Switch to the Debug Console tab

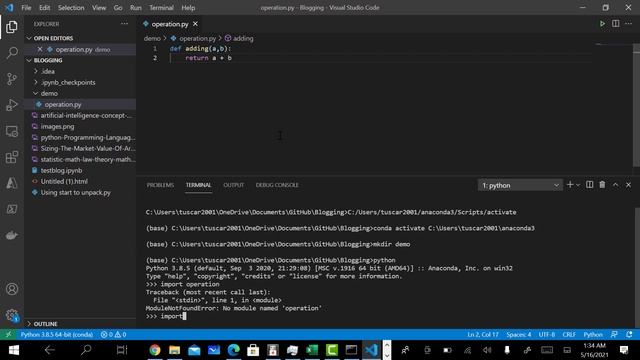point(277,185)
